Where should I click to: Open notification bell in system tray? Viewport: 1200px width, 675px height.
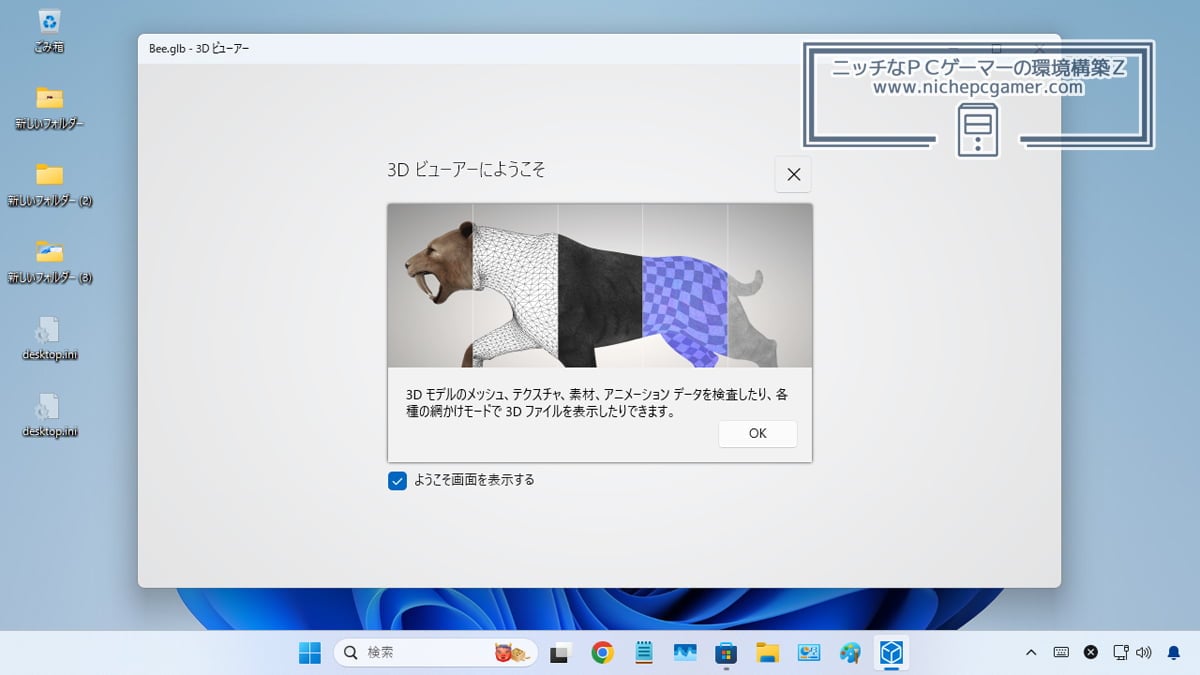click(1174, 653)
